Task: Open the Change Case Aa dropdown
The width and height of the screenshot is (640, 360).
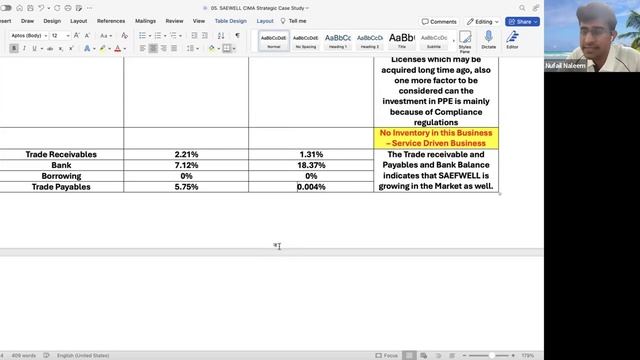Action: 105,36
